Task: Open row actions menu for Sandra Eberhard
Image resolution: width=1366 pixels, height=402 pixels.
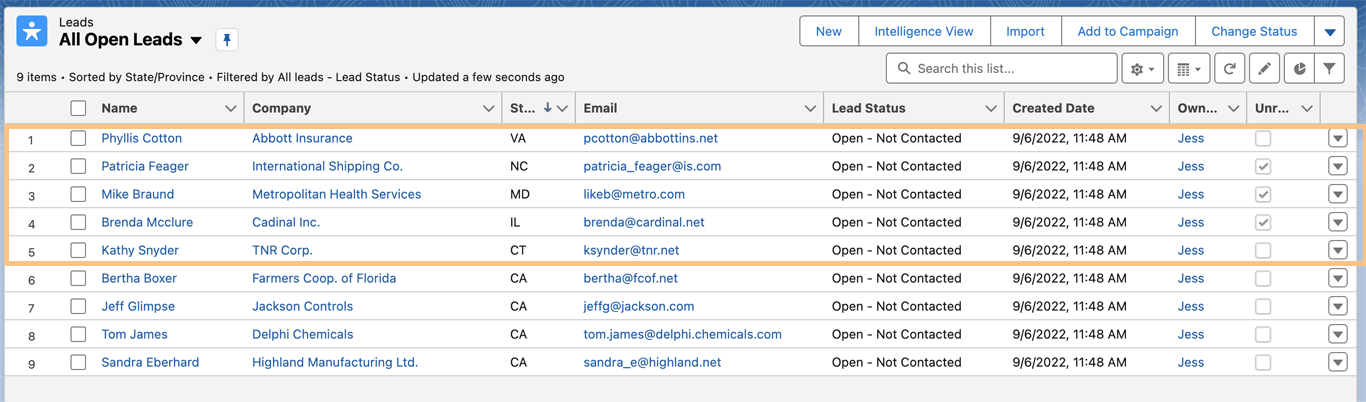Action: 1338,362
